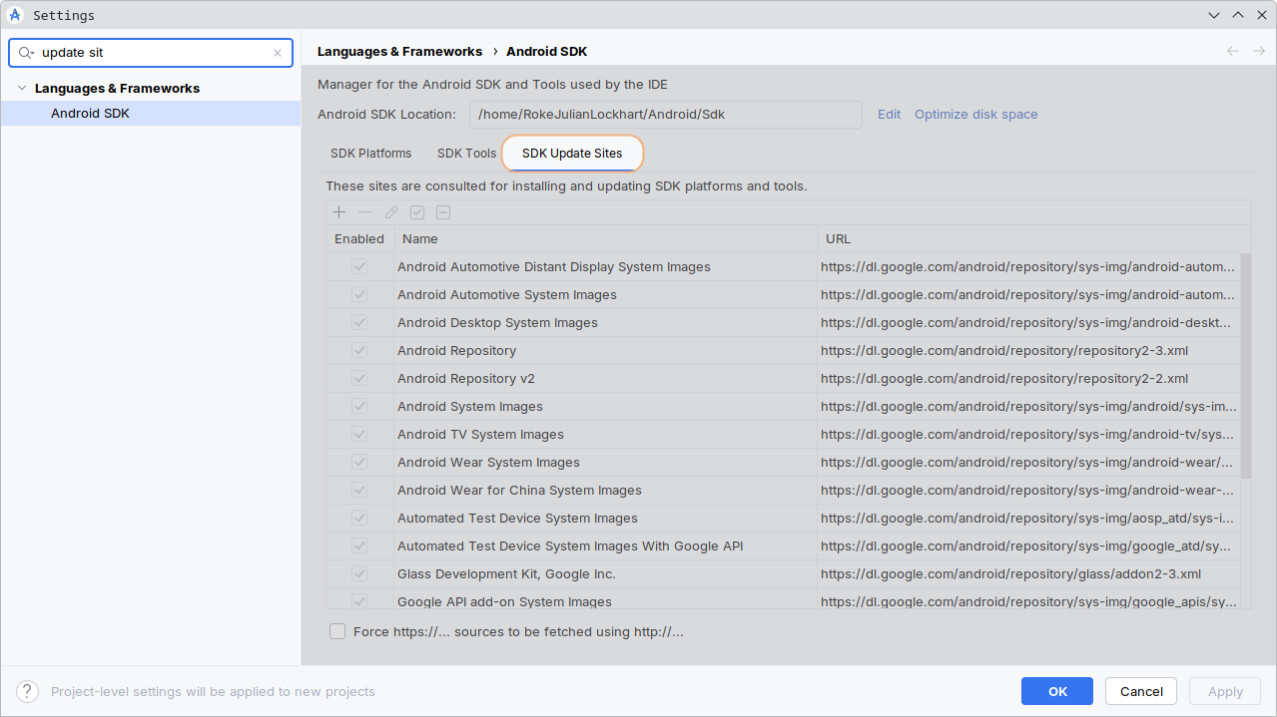Click the Edit SDK location link
Screen dimensions: 1277x717
(889, 114)
